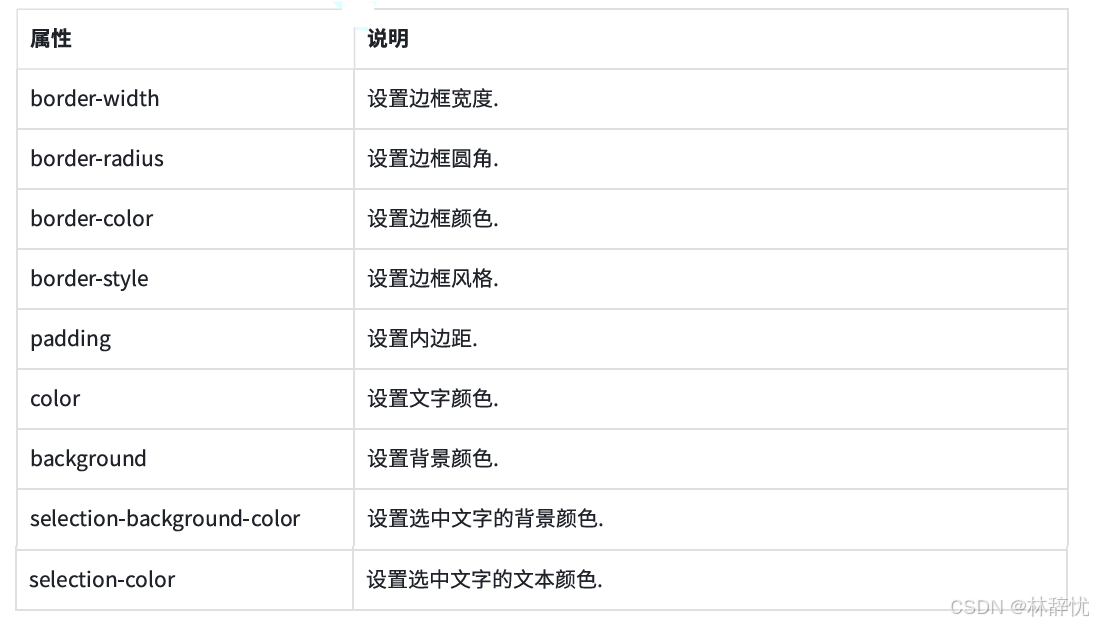This screenshot has height=624, width=1093.
Task: Click the description 设置文字颜色
Action: pyautogui.click(x=433, y=399)
